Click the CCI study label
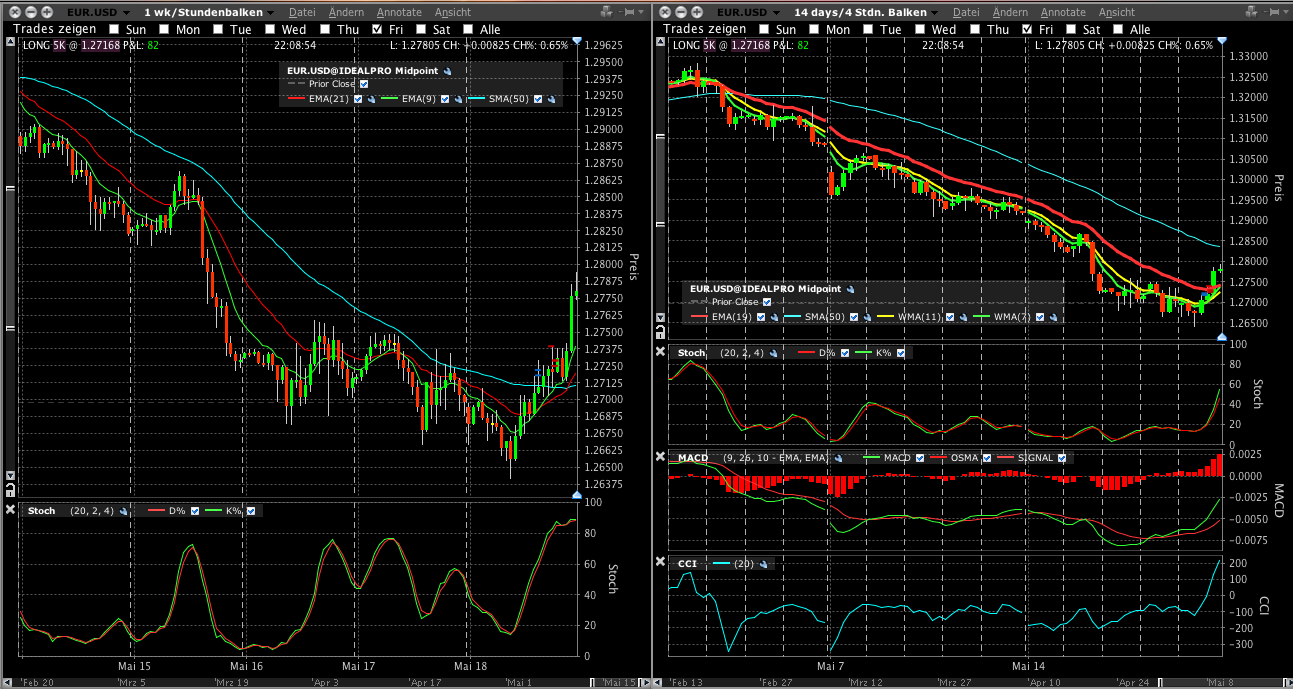Screen dimensions: 1293x689 pos(687,564)
